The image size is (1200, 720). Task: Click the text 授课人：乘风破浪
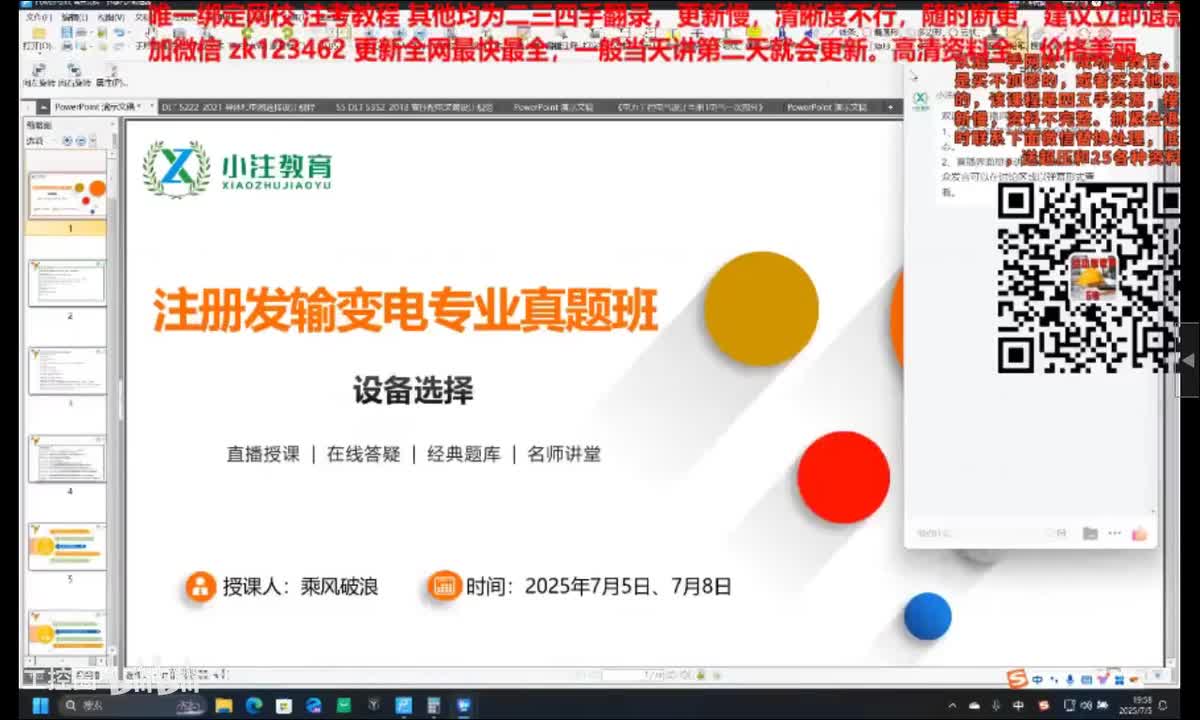click(x=301, y=586)
